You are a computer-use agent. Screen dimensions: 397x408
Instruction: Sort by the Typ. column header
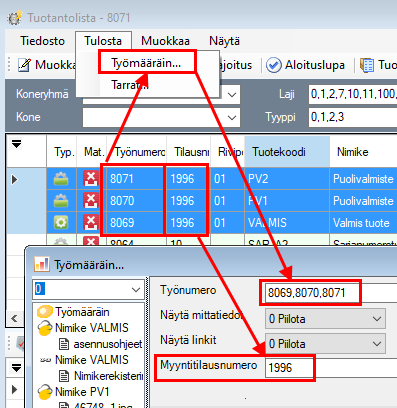(63, 152)
